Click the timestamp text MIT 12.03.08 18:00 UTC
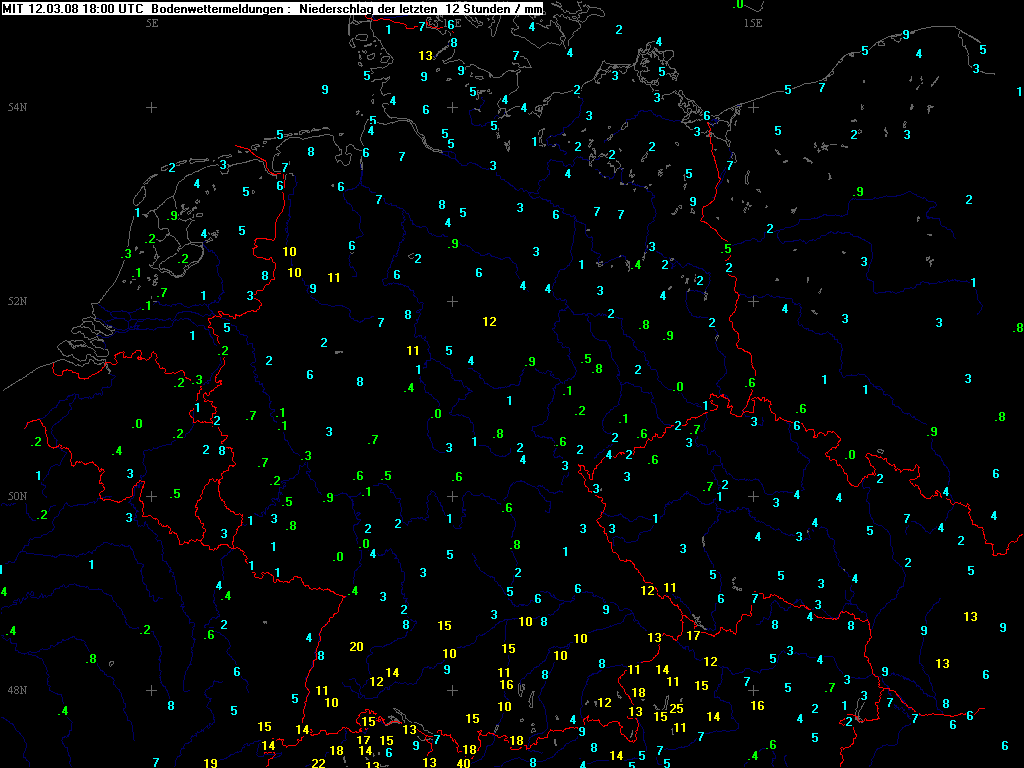Viewport: 1024px width, 768px height. (x=74, y=7)
